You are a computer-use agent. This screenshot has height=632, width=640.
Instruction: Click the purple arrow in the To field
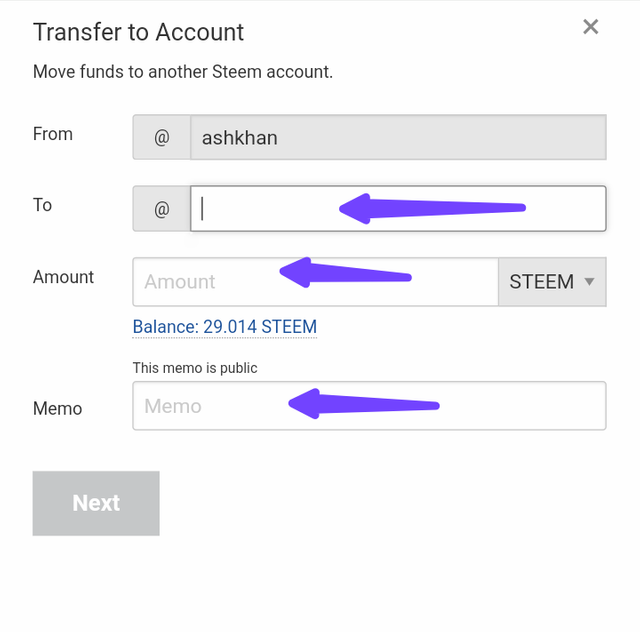click(x=432, y=209)
